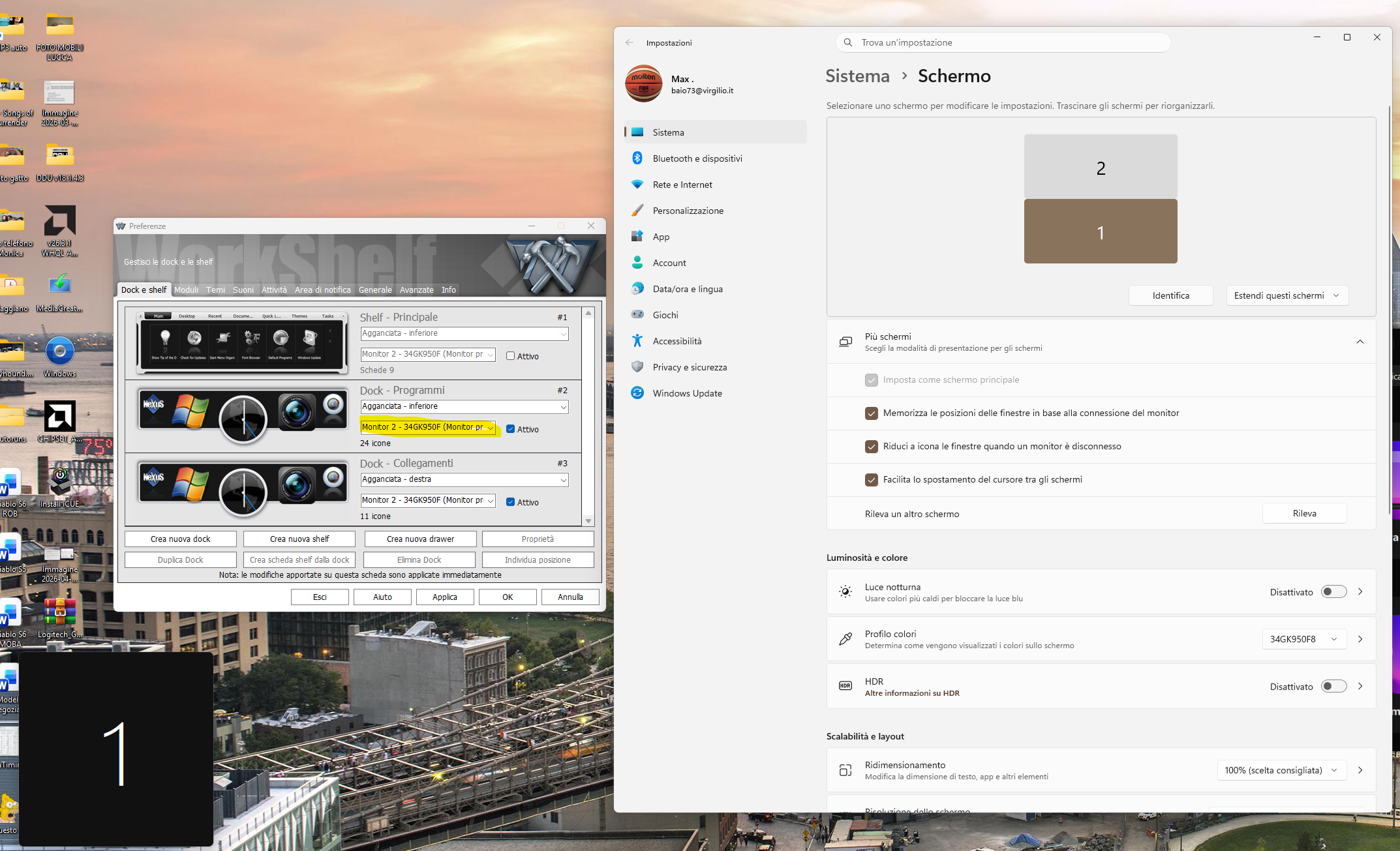Screen dimensions: 1400x851
Task: Enable Attivo for Shelf - Principale
Action: (x=510, y=356)
